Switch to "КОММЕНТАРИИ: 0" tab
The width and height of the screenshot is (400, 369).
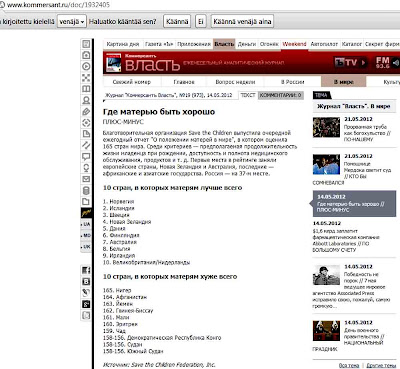coord(281,95)
